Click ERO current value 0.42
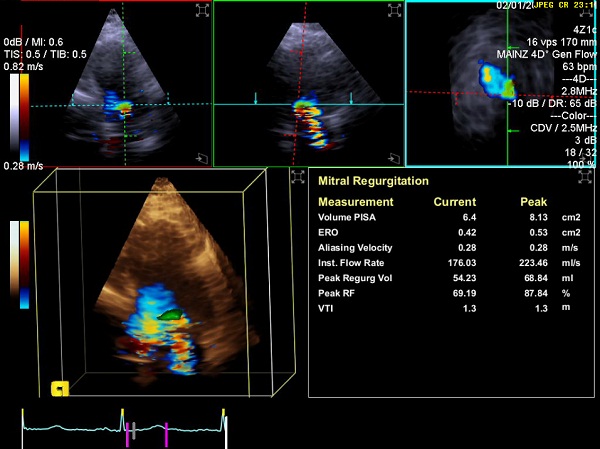The width and height of the screenshot is (600, 449). 467,233
